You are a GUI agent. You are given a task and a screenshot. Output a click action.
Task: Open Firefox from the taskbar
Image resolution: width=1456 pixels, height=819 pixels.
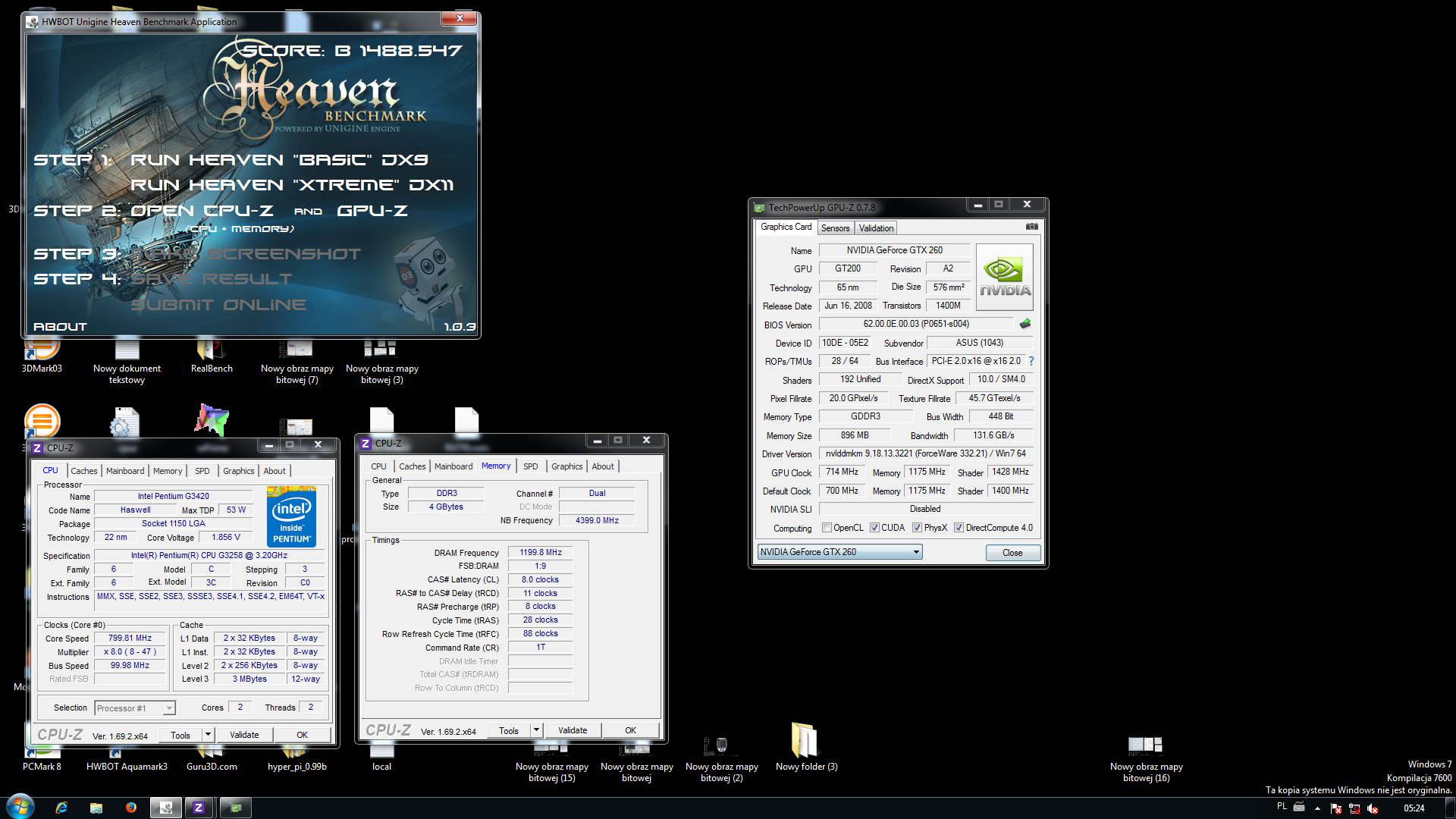[130, 808]
